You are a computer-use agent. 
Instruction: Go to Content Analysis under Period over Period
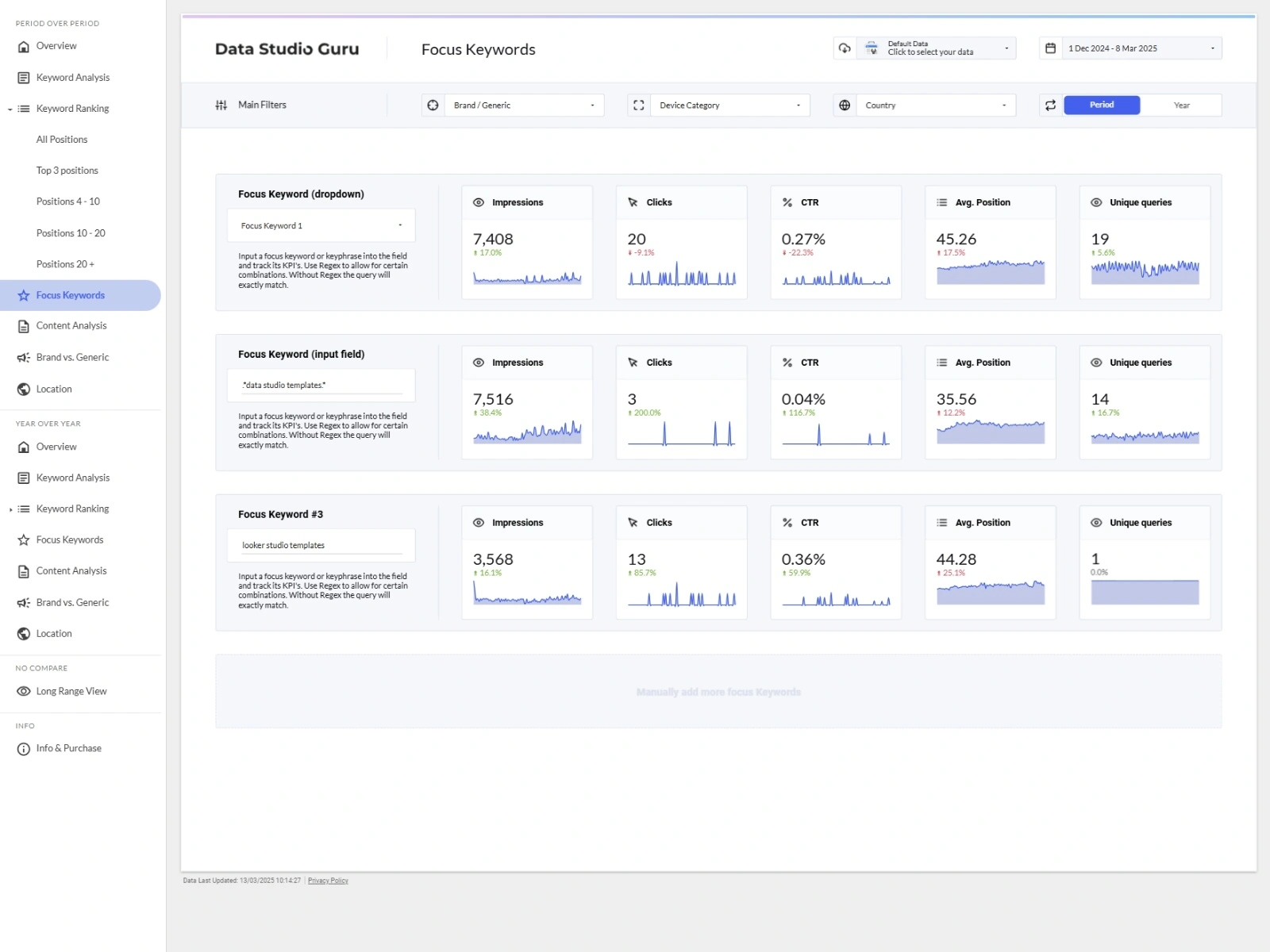click(71, 326)
